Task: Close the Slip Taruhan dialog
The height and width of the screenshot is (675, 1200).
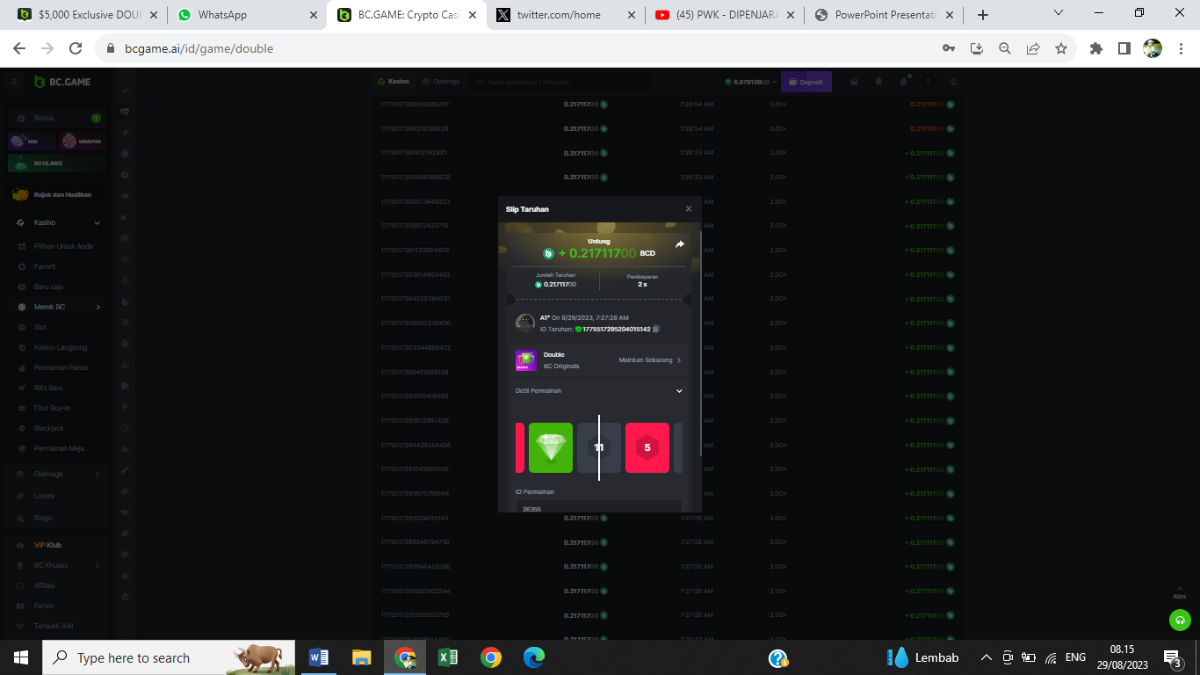Action: tap(688, 209)
